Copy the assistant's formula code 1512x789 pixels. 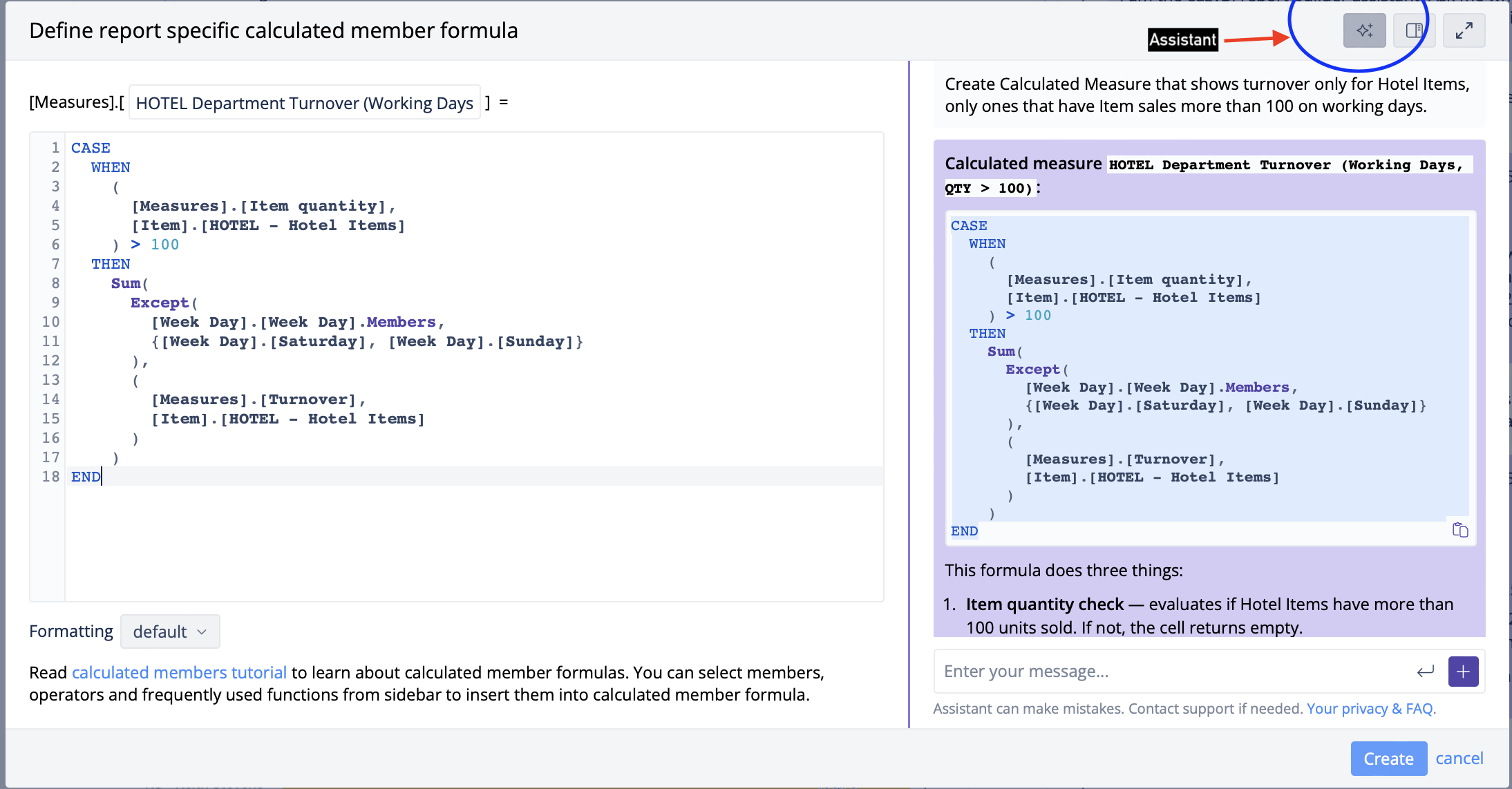(1459, 530)
